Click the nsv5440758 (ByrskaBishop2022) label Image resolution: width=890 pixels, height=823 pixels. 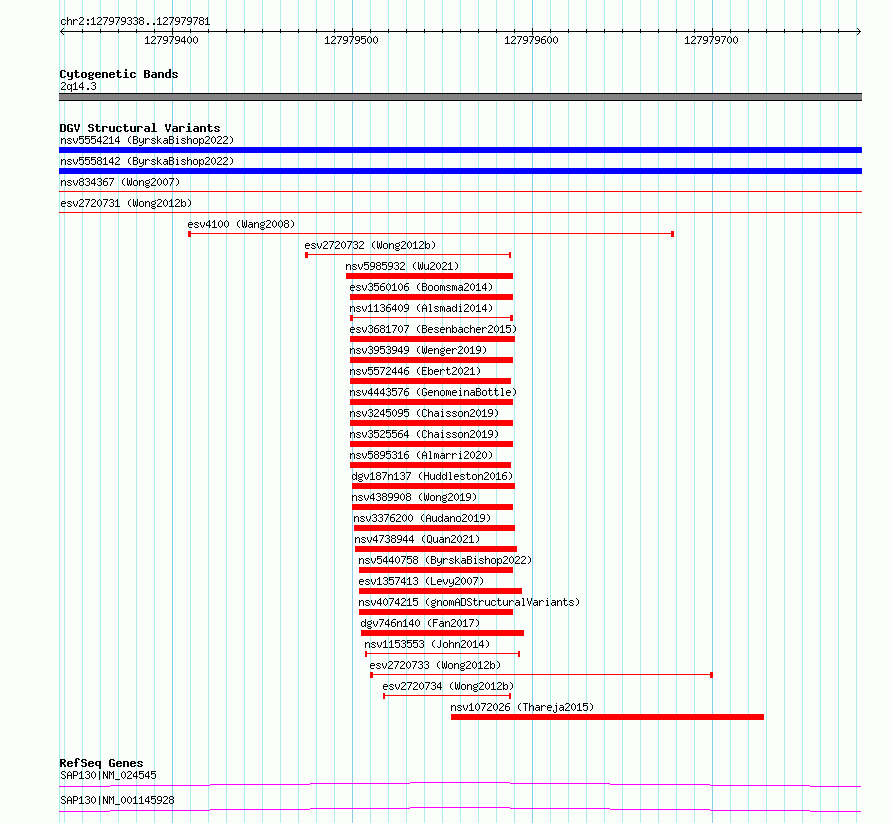pyautogui.click(x=445, y=560)
